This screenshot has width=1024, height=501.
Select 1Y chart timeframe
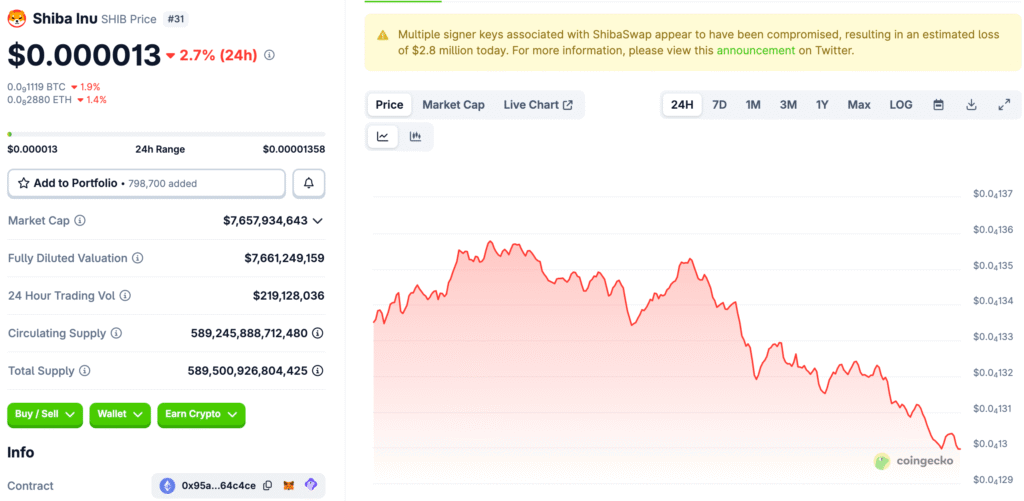[822, 105]
